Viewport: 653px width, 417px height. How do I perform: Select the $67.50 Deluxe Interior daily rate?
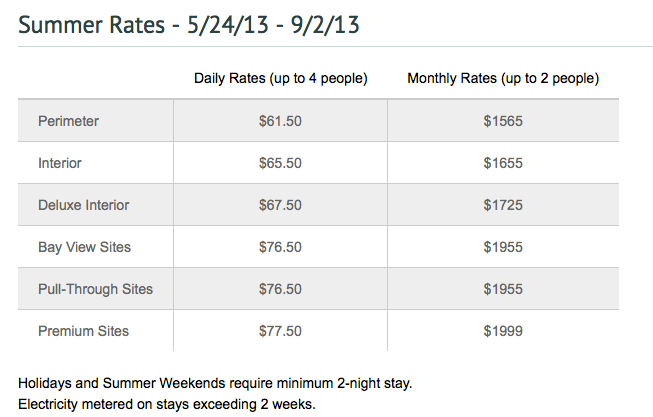click(x=280, y=205)
